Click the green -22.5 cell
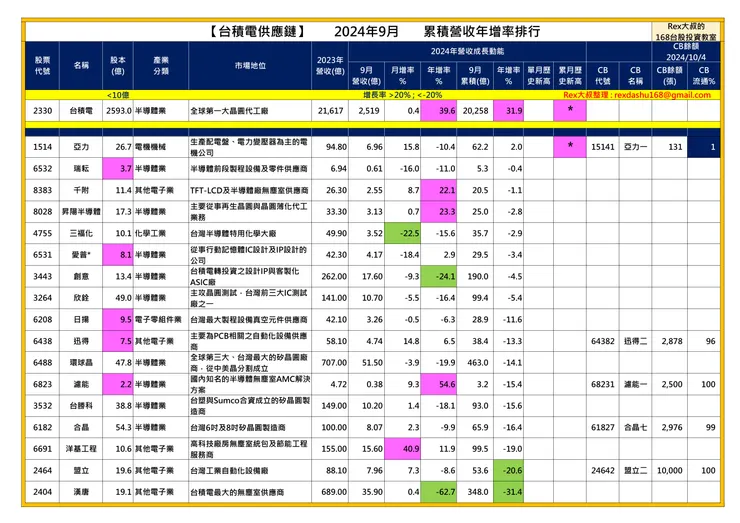This screenshot has width=740, height=523. pyautogui.click(x=403, y=233)
